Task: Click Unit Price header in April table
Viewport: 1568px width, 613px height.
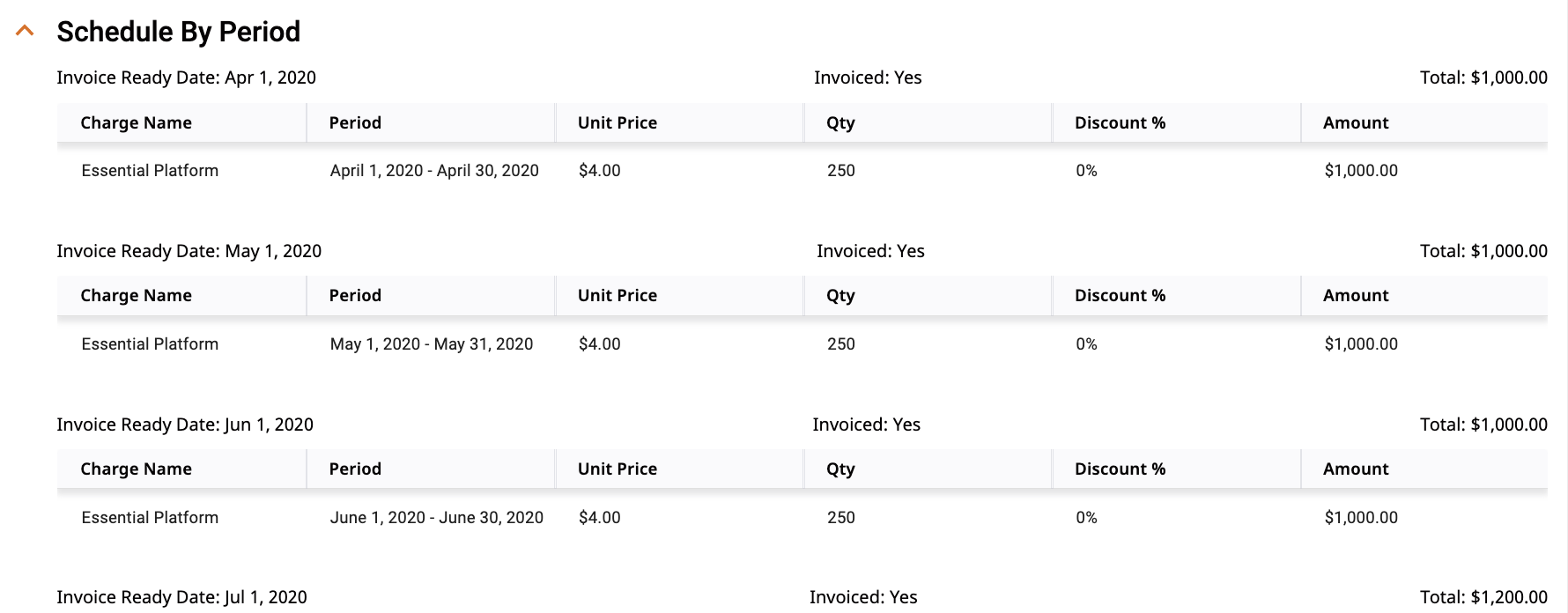Action: tap(617, 122)
